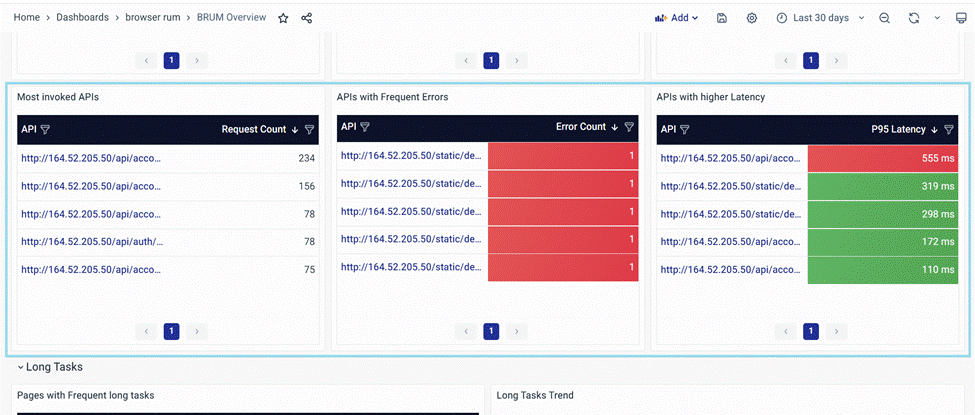The height and width of the screenshot is (415, 975).
Task: Save the dashboard using the save icon
Action: (x=722, y=18)
